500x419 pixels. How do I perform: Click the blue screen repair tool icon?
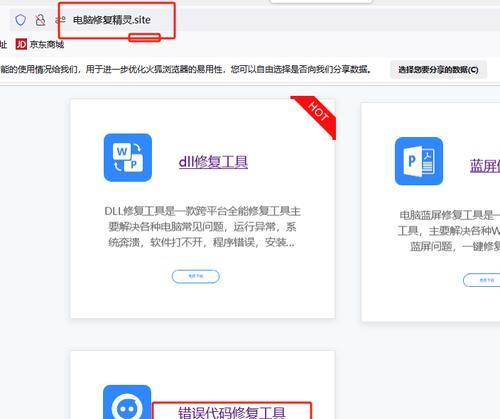[419, 161]
